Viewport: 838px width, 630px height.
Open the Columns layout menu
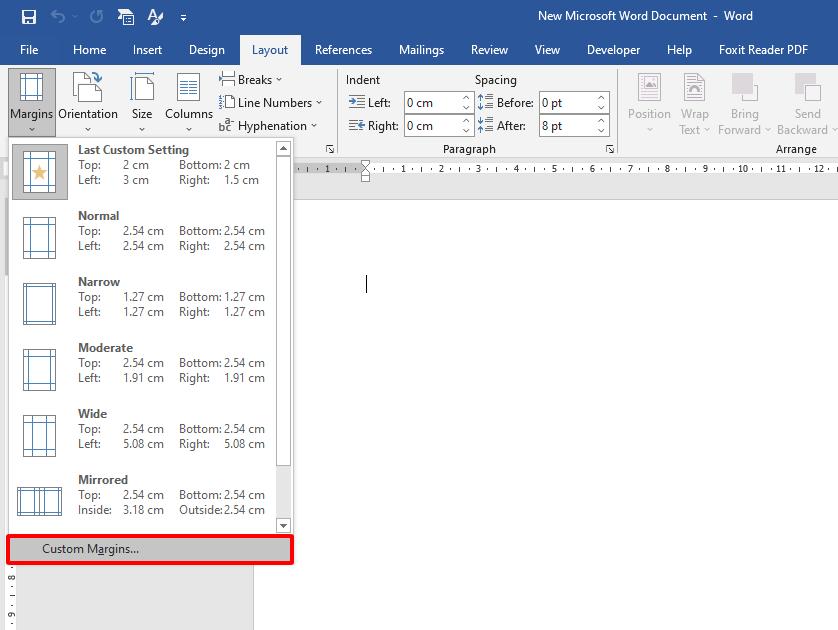tap(189, 102)
